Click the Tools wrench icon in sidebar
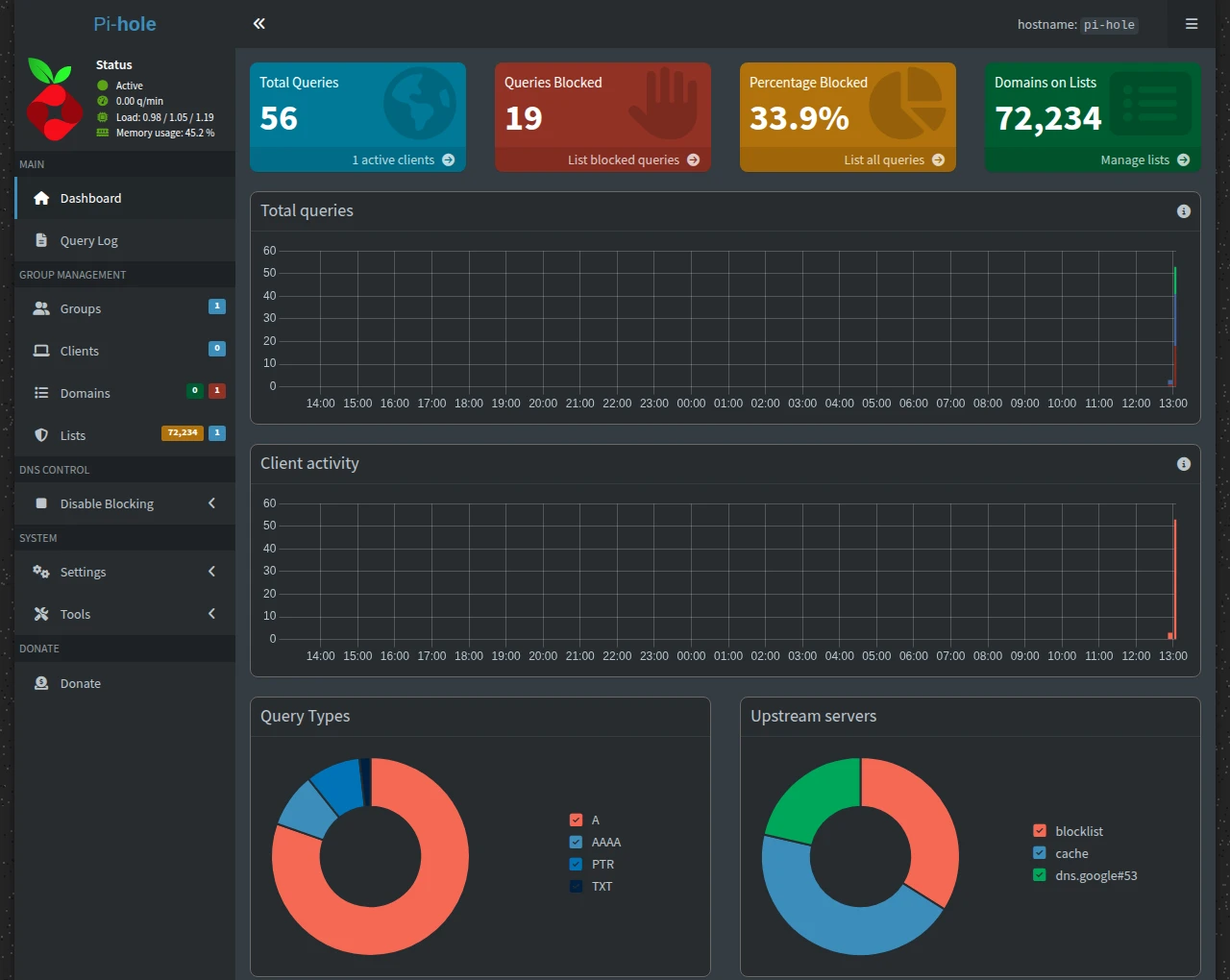Viewport: 1230px width, 980px height. (41, 614)
